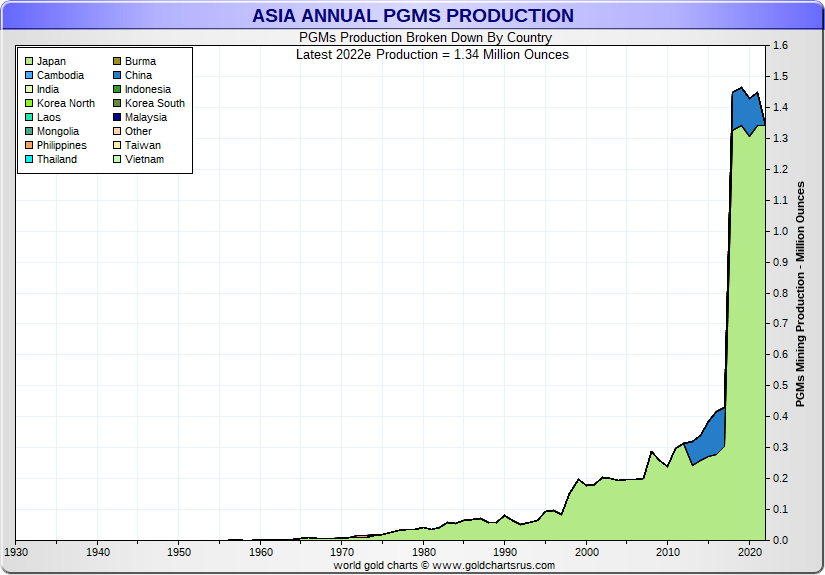The image size is (825, 575).
Task: Click the 0.5 tick on the vertical axis
Action: [781, 386]
